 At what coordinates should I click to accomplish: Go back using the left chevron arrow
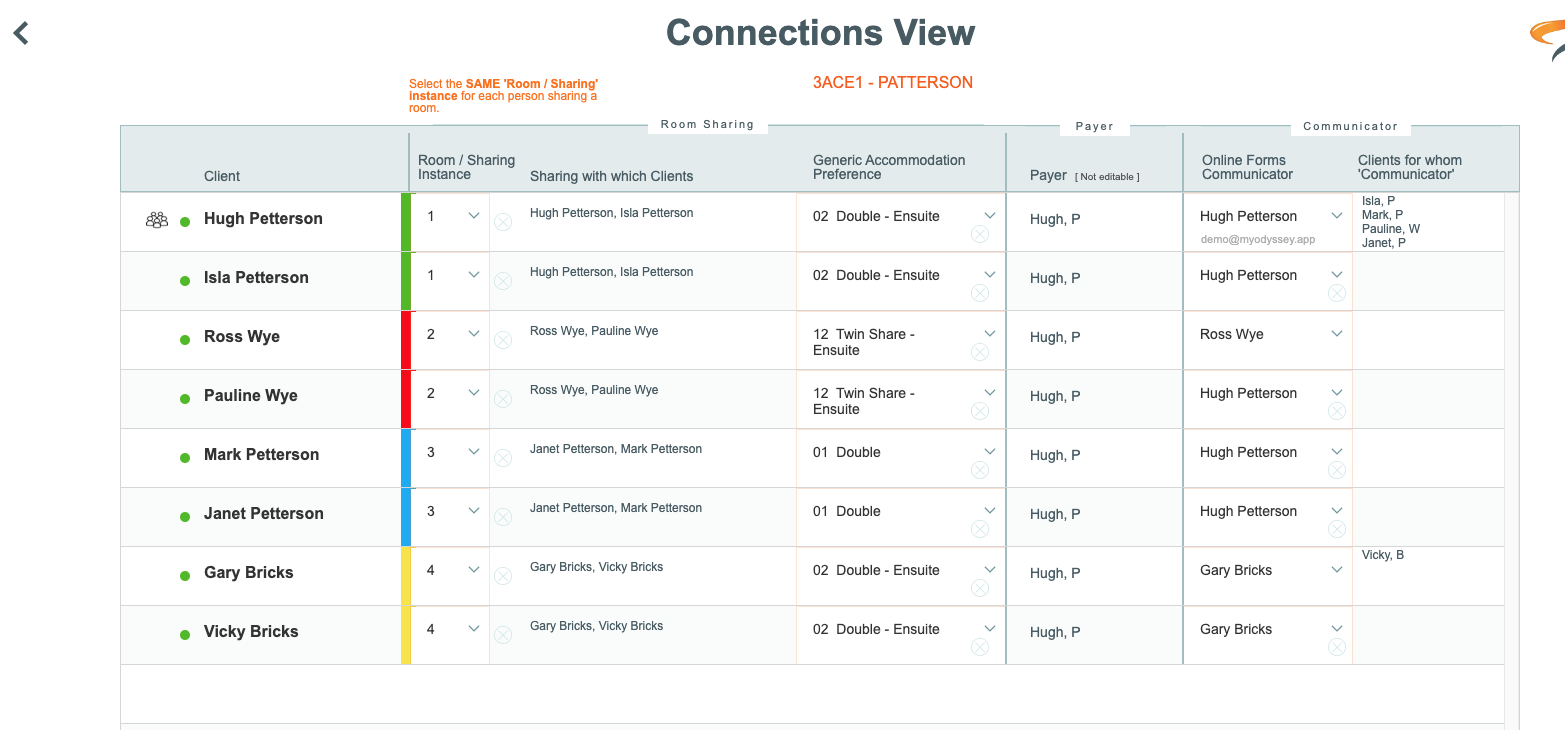[21, 33]
